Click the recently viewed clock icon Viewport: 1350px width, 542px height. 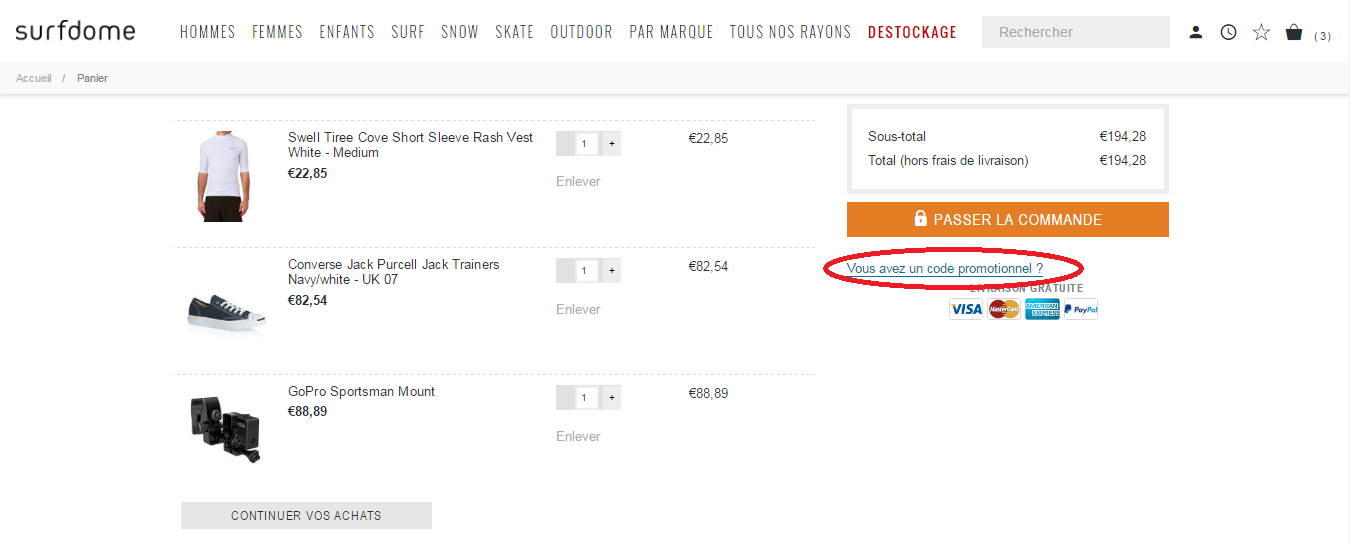pyautogui.click(x=1228, y=32)
